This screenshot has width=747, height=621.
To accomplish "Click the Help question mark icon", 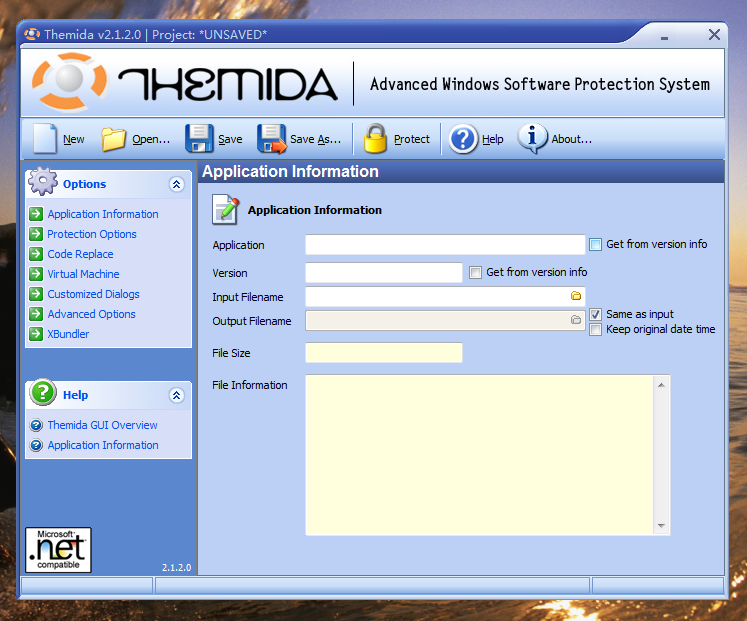I will click(x=463, y=139).
